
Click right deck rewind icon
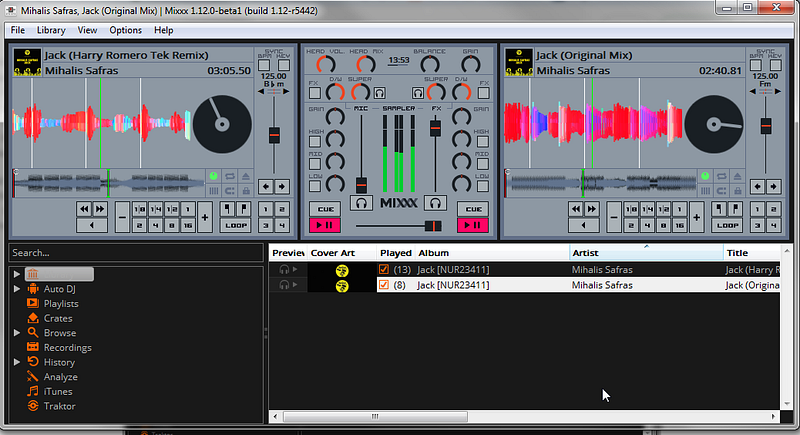pos(576,209)
